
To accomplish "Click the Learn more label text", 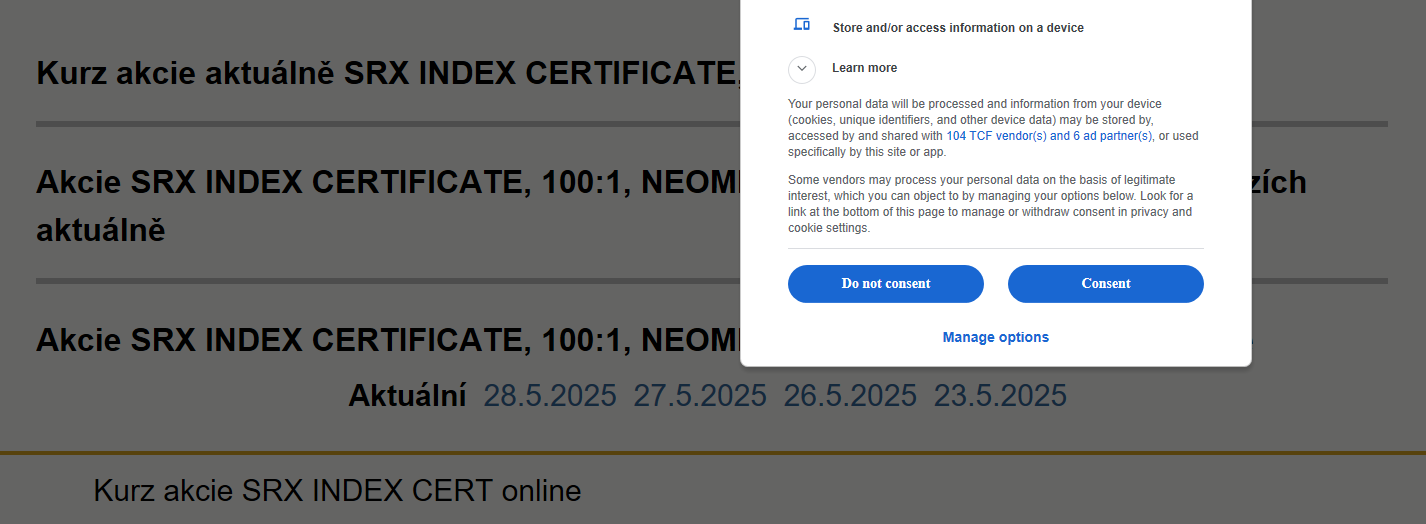I will pyautogui.click(x=864, y=68).
